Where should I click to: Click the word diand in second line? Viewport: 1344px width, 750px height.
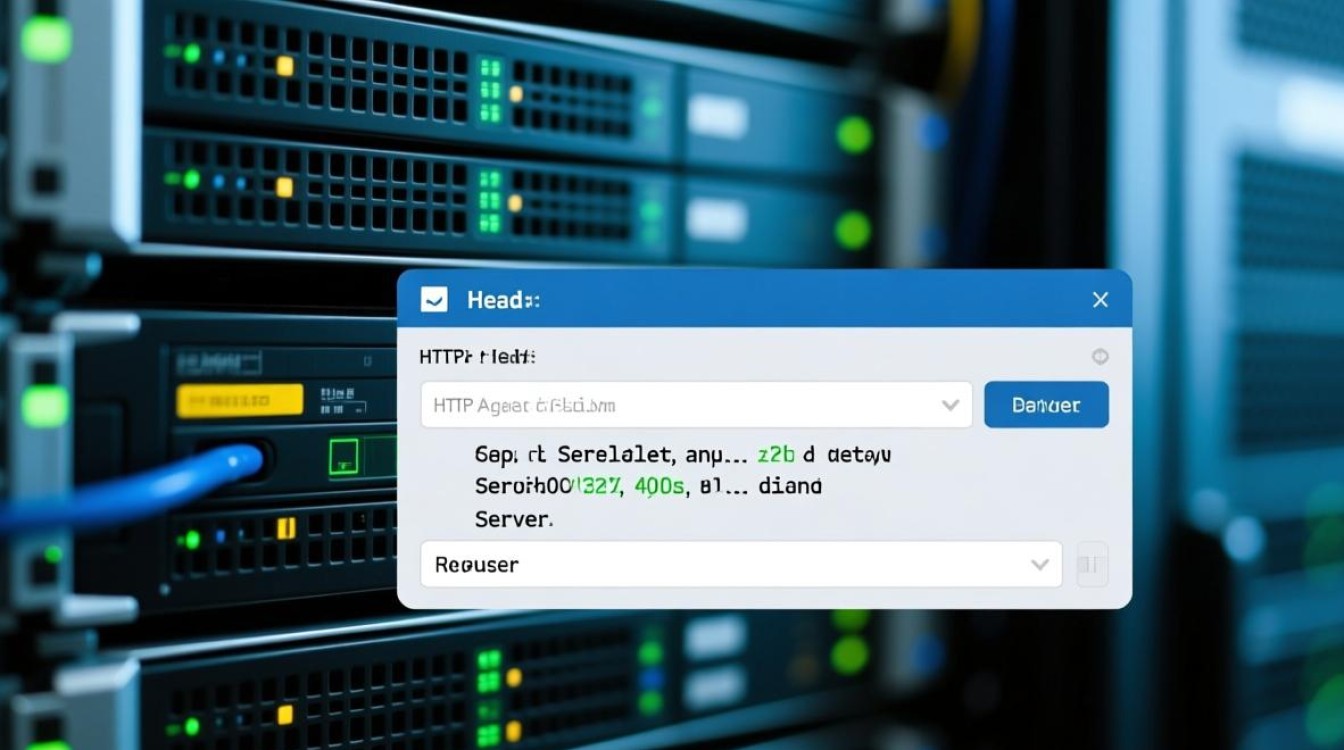790,488
